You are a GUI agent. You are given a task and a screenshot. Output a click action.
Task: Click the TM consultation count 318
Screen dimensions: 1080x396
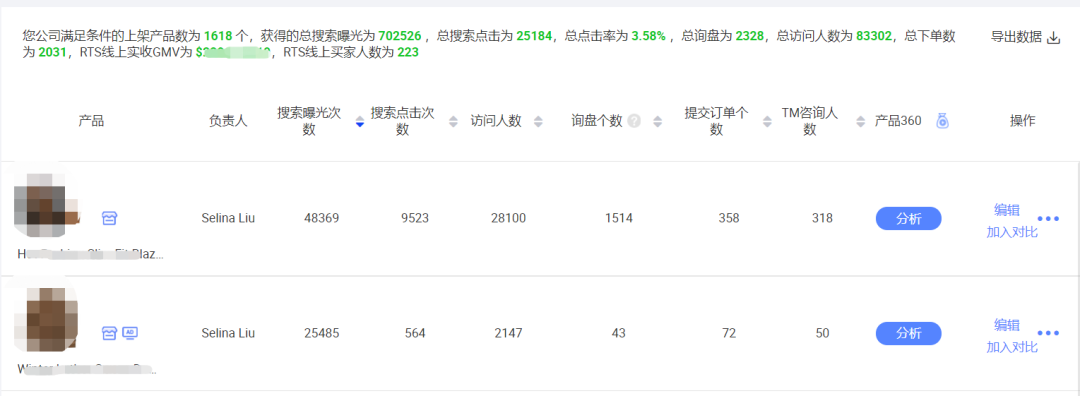(x=822, y=218)
